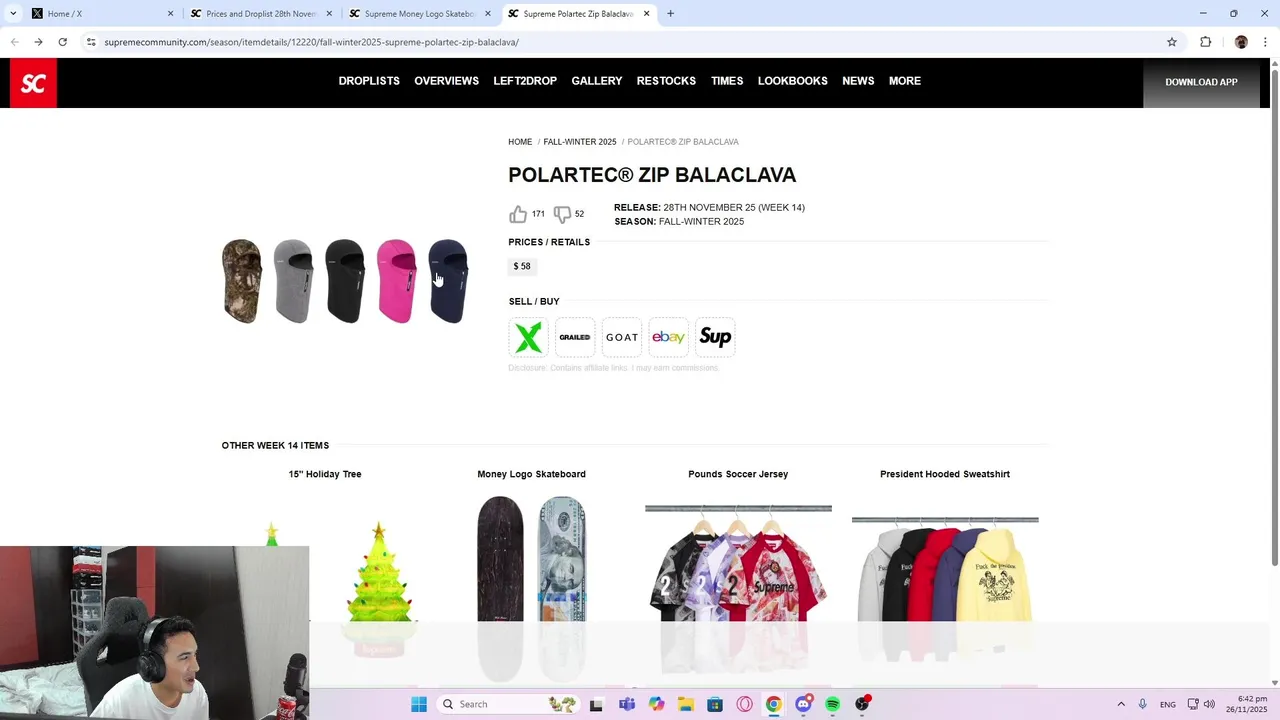
Task: Switch to the Supreme Money Logo Skateboard tab
Action: click(419, 14)
